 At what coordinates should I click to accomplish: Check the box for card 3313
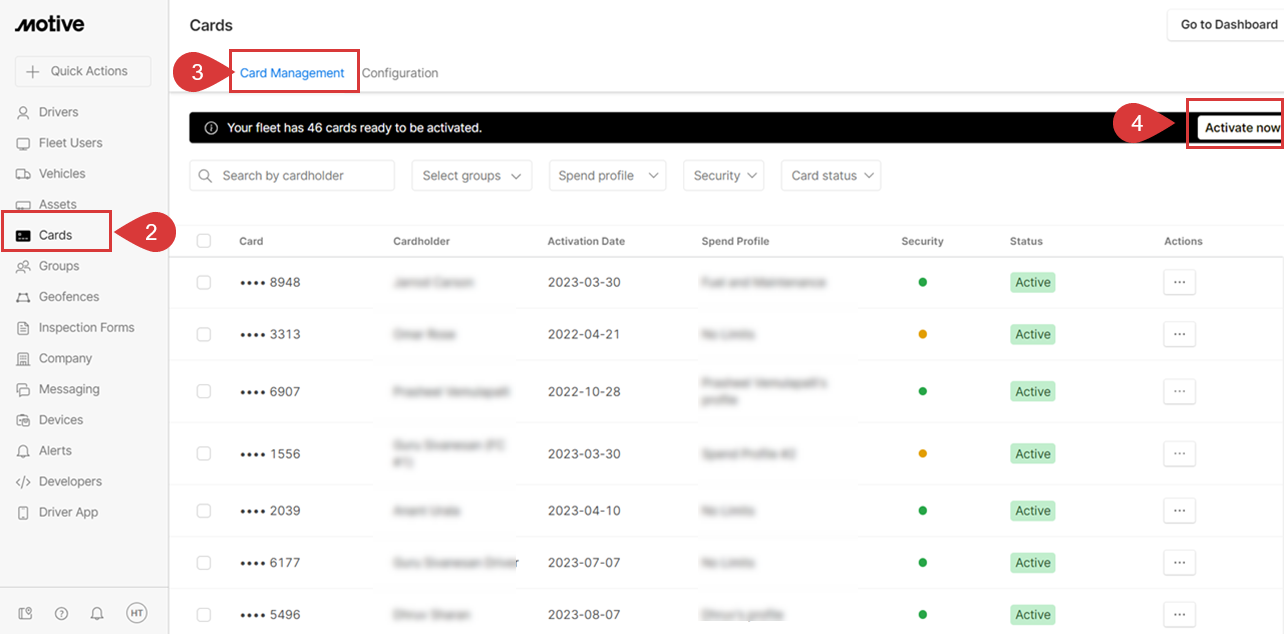204,335
